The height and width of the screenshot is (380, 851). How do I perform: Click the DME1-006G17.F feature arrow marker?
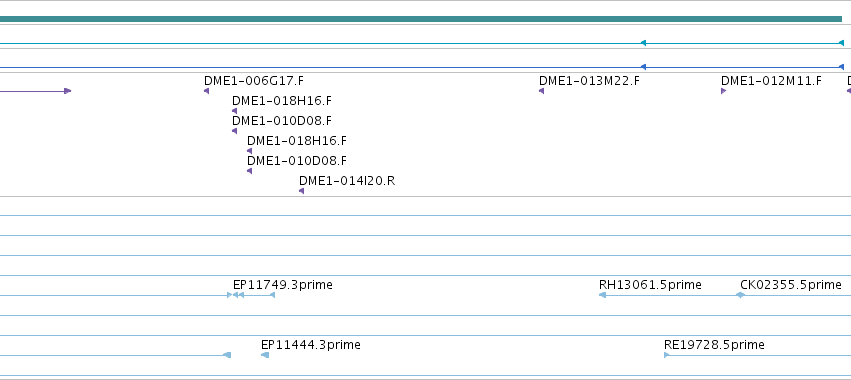206,91
